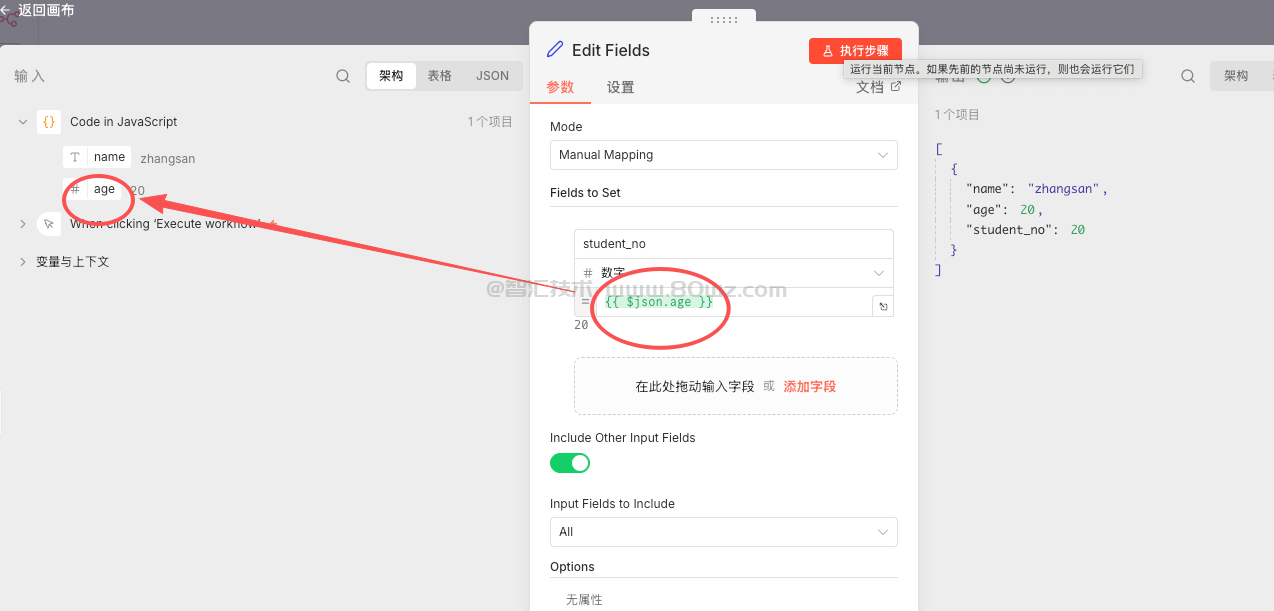The width and height of the screenshot is (1274, 611).
Task: Open the Input Fields to Include dropdown
Action: 723,532
